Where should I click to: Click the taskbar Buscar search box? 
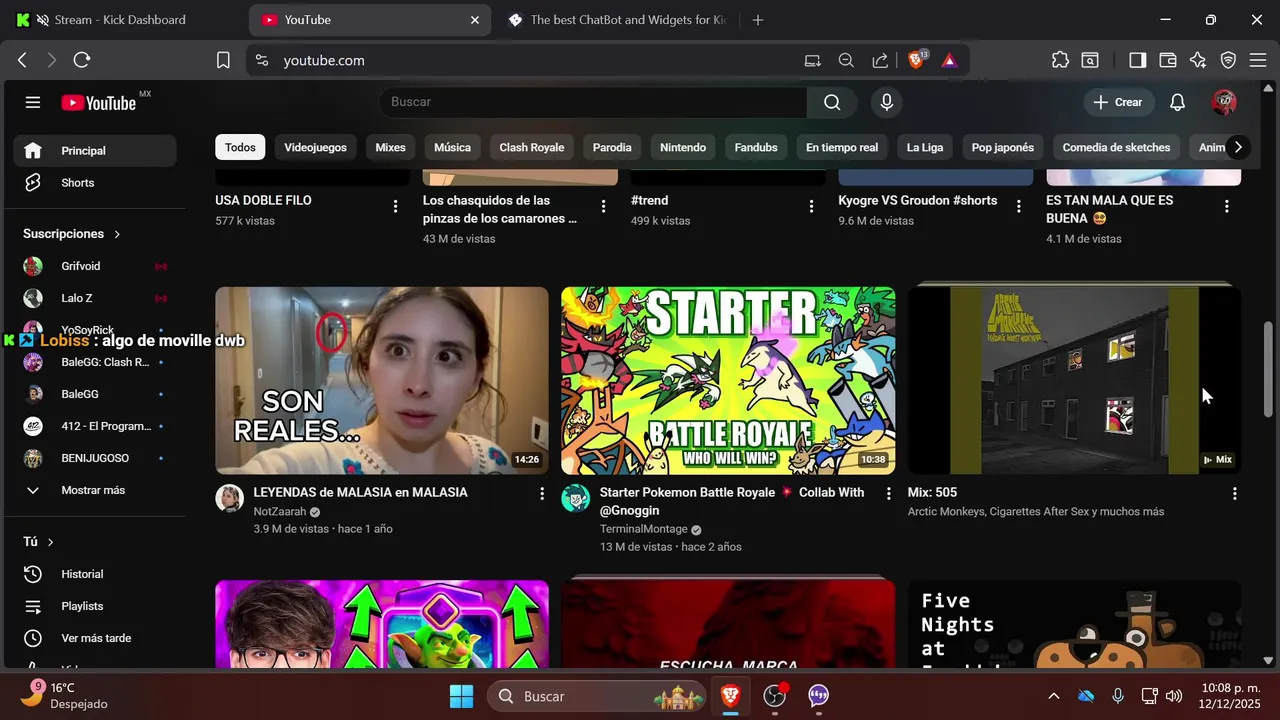point(598,696)
